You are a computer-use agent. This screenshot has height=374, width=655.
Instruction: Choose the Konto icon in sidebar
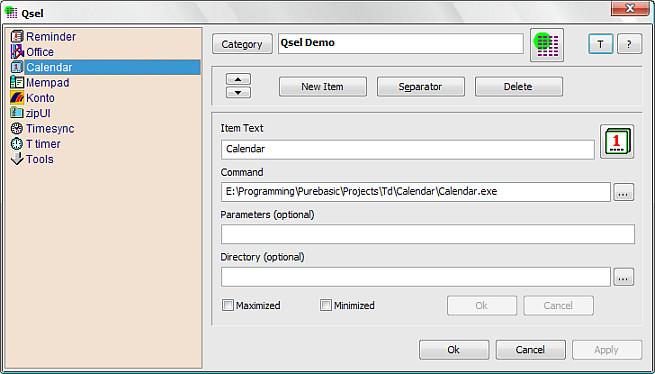(x=17, y=98)
